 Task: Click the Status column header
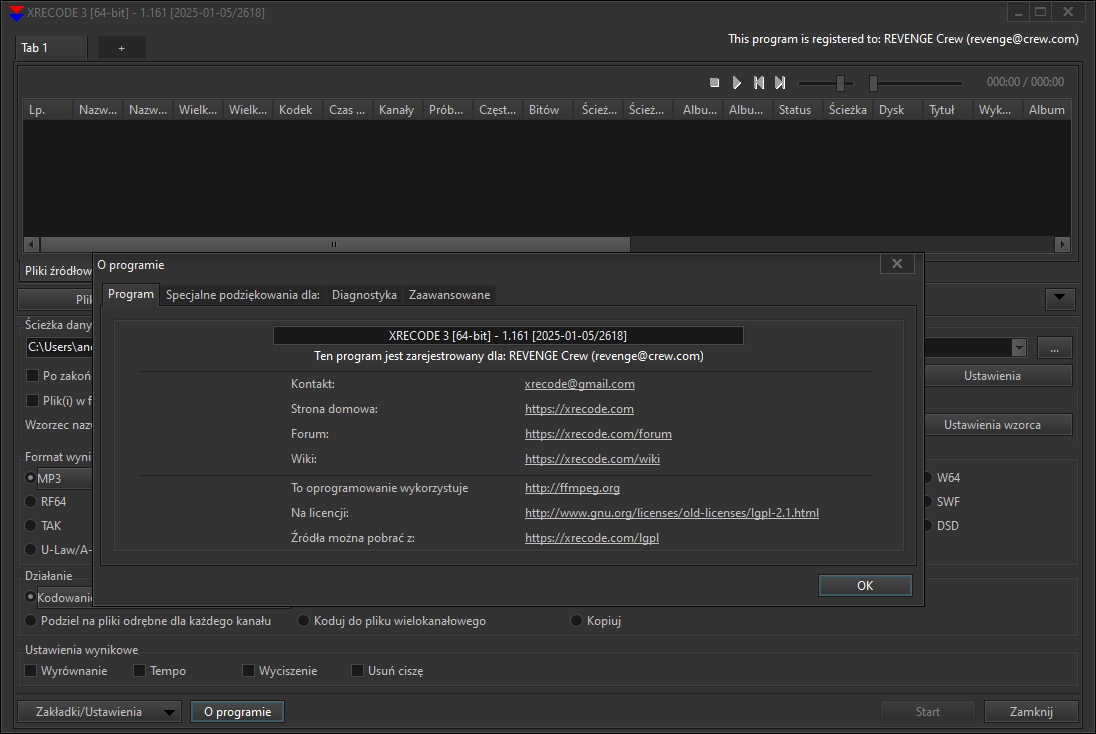click(x=798, y=110)
